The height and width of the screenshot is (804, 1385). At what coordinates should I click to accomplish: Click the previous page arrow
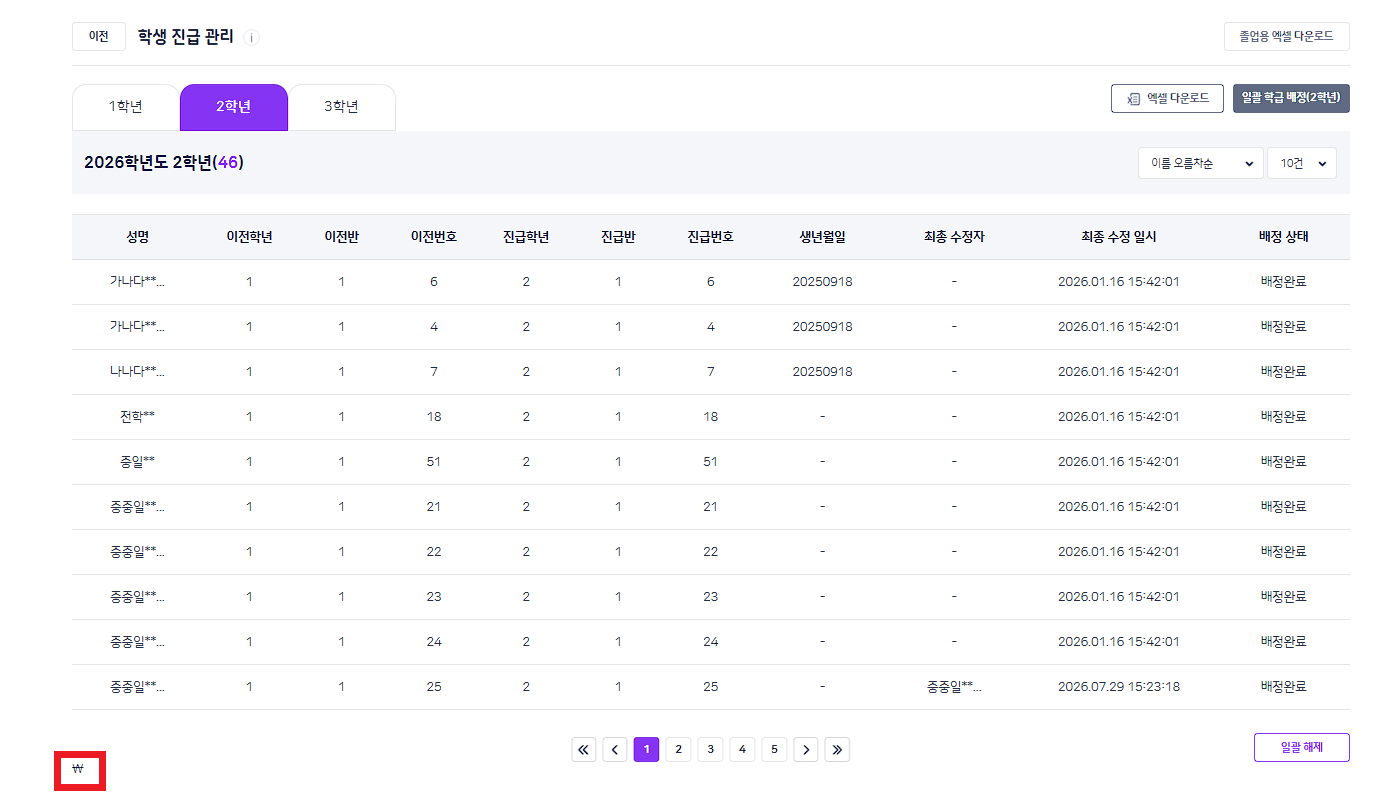pos(615,749)
